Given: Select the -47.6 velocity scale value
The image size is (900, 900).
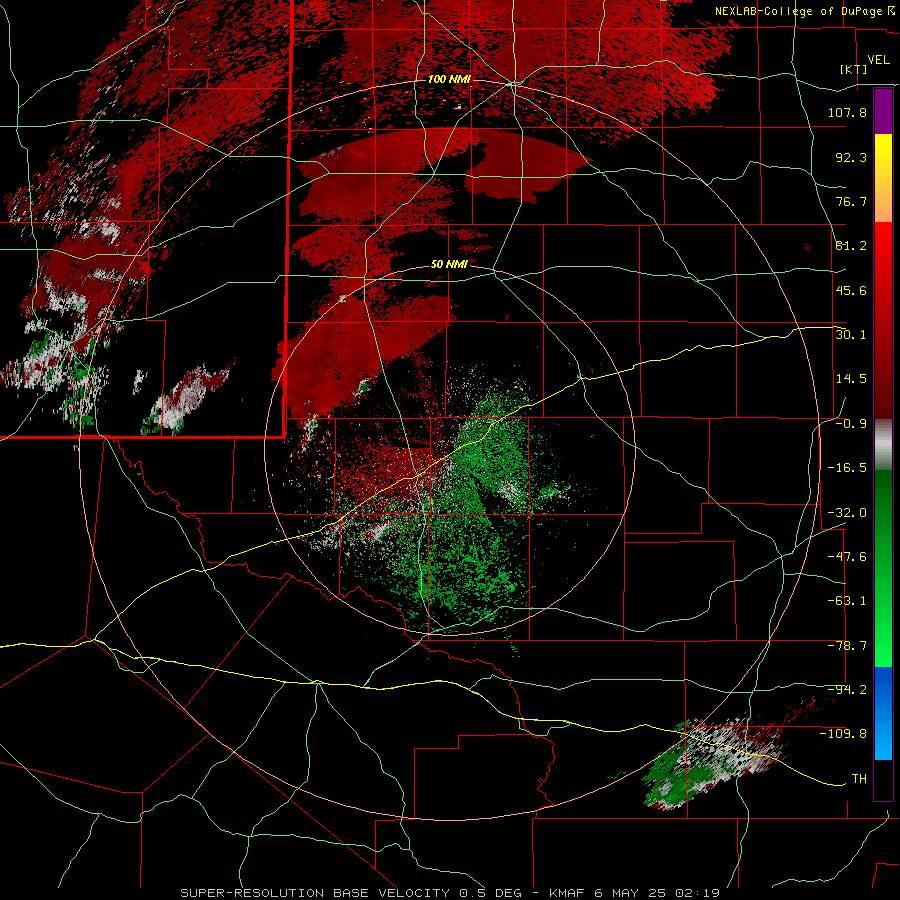Looking at the screenshot, I should coord(847,557).
